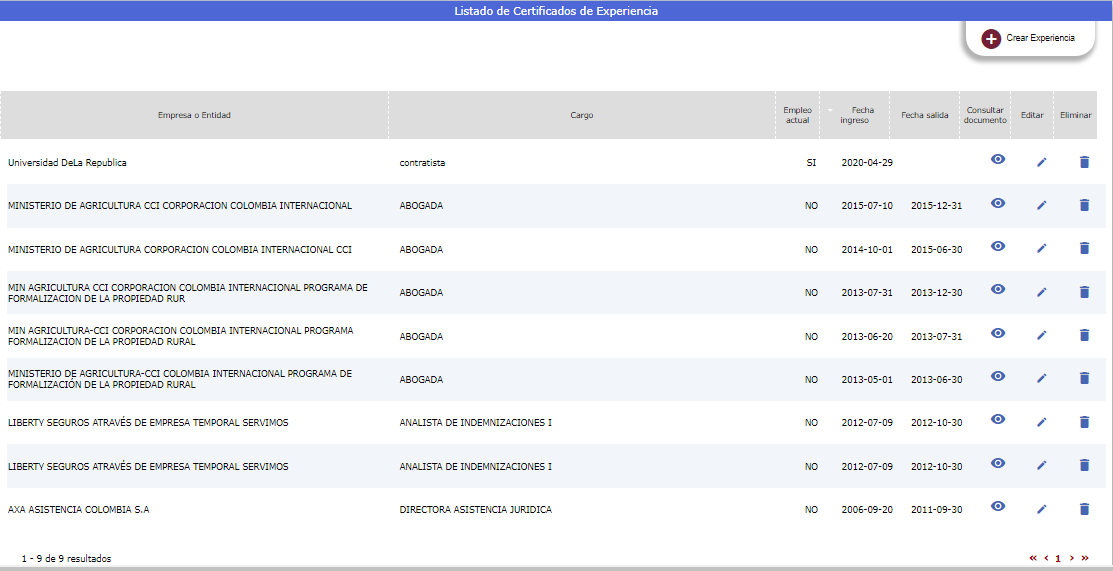Edit experience with entry date 2013-06-20
This screenshot has width=1113, height=571.
[1041, 335]
